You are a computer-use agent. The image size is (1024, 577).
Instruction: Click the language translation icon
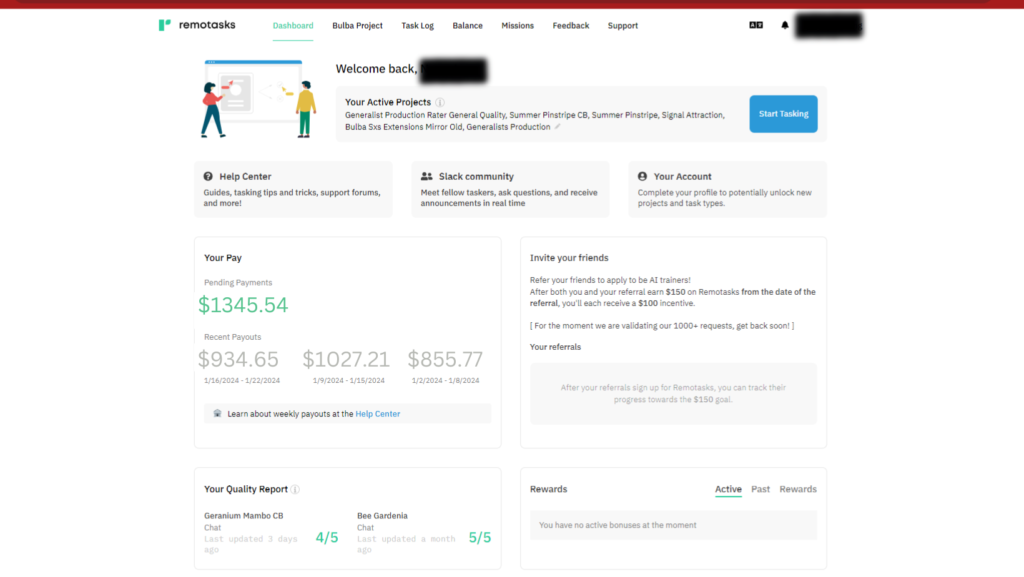click(x=755, y=25)
